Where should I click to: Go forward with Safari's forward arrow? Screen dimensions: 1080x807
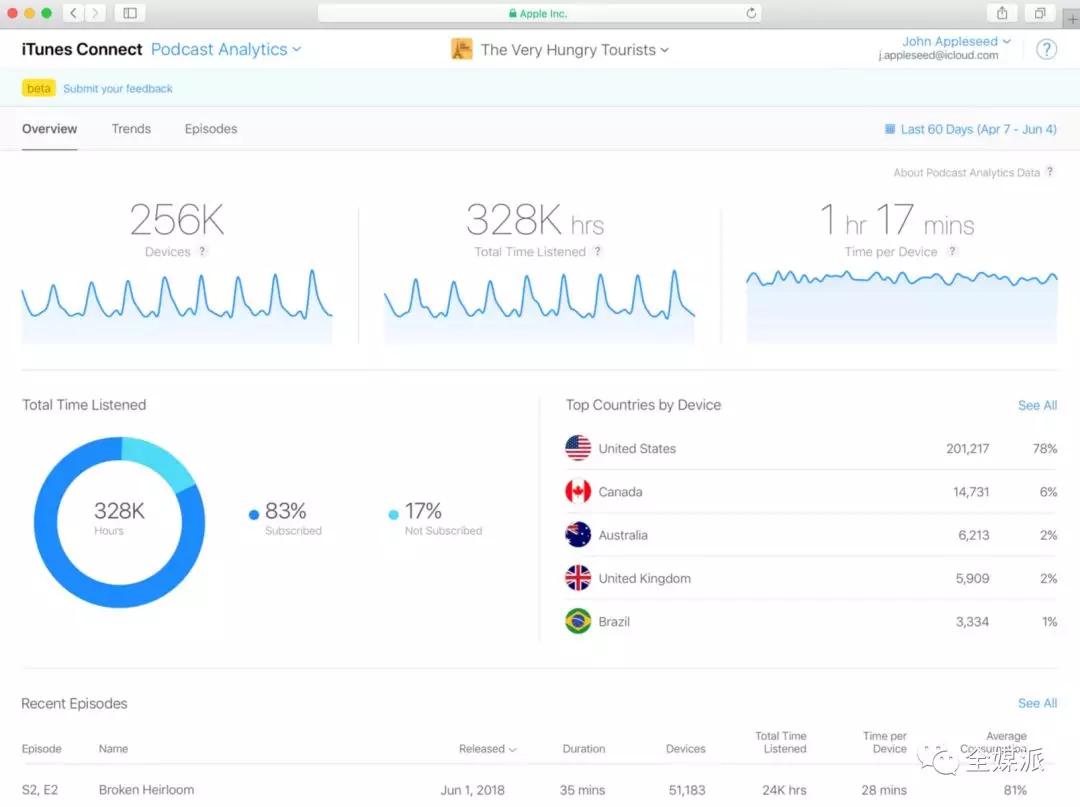(95, 13)
